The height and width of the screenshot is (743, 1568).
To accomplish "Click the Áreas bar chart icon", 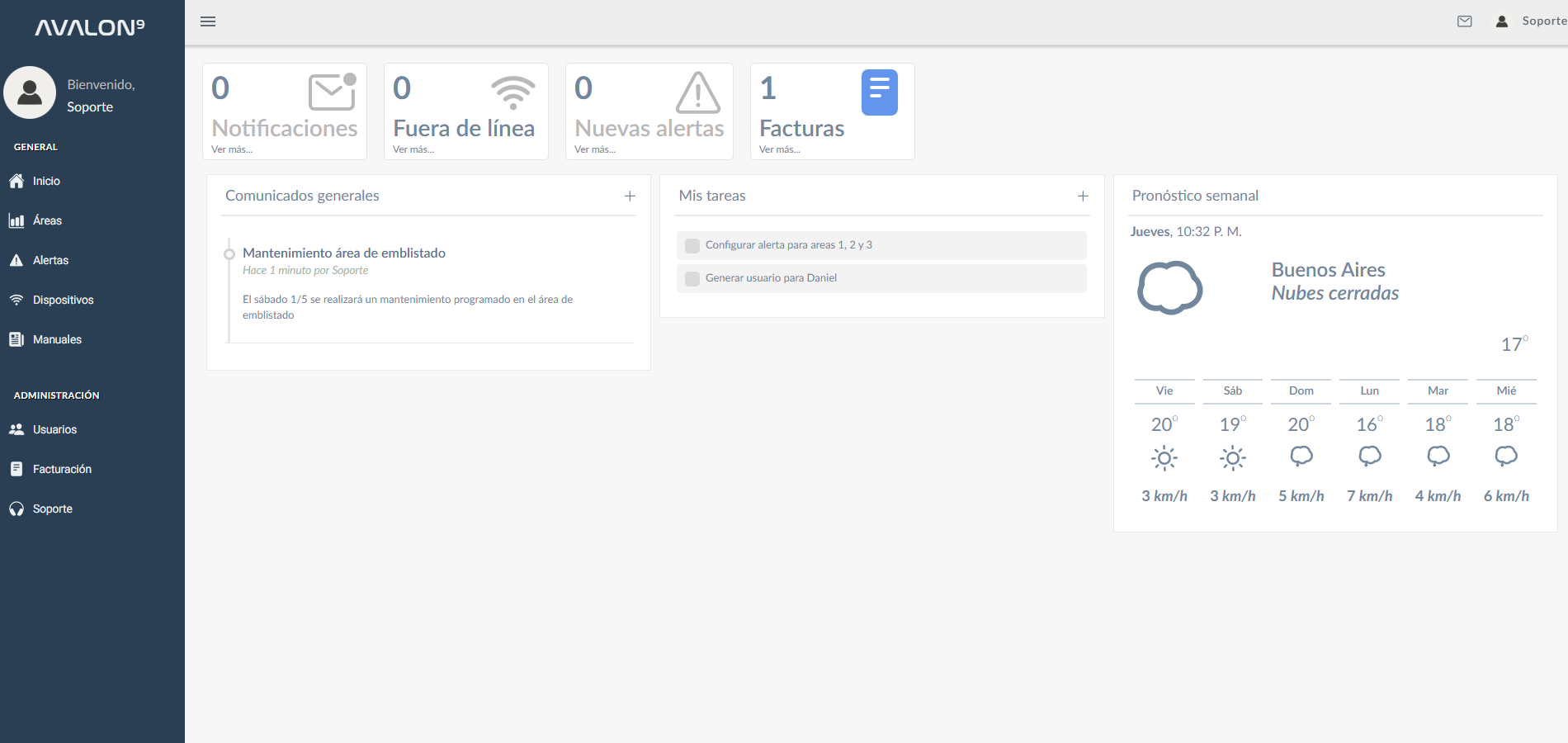I will click(17, 220).
